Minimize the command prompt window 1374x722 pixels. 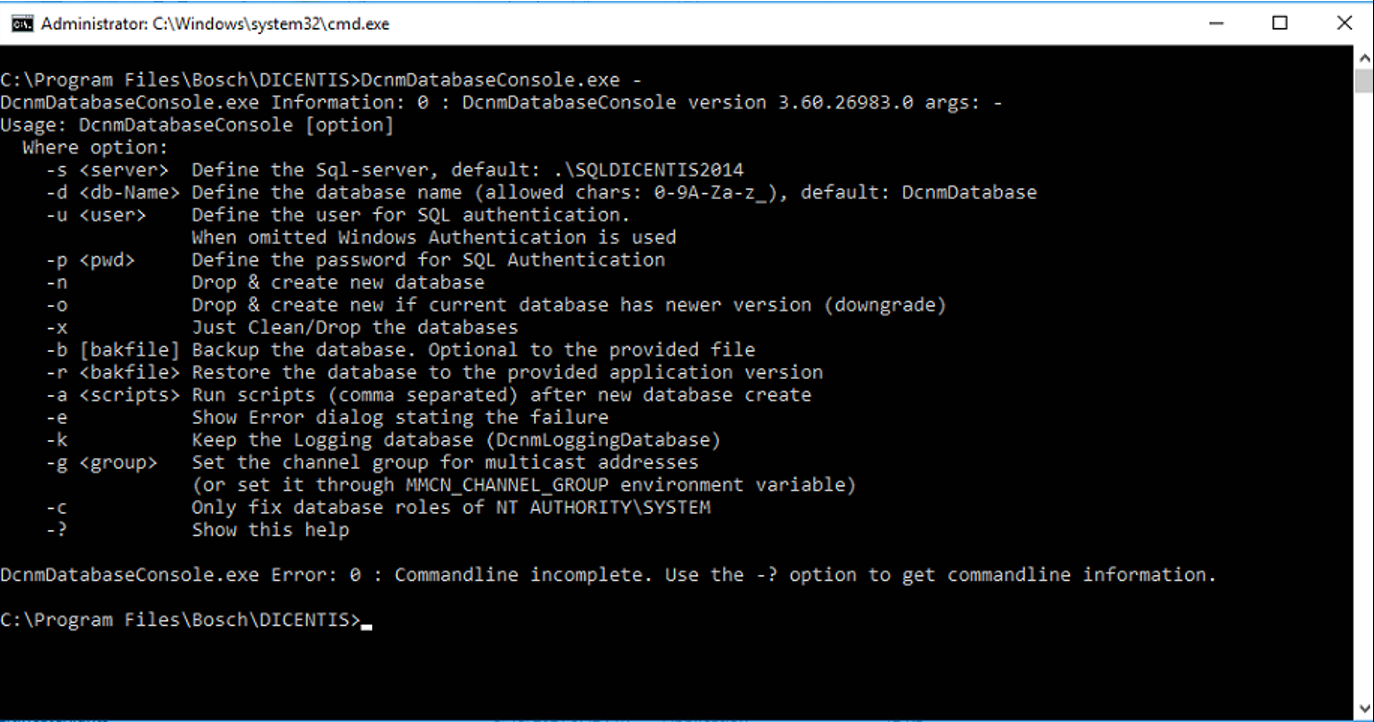pyautogui.click(x=1217, y=23)
